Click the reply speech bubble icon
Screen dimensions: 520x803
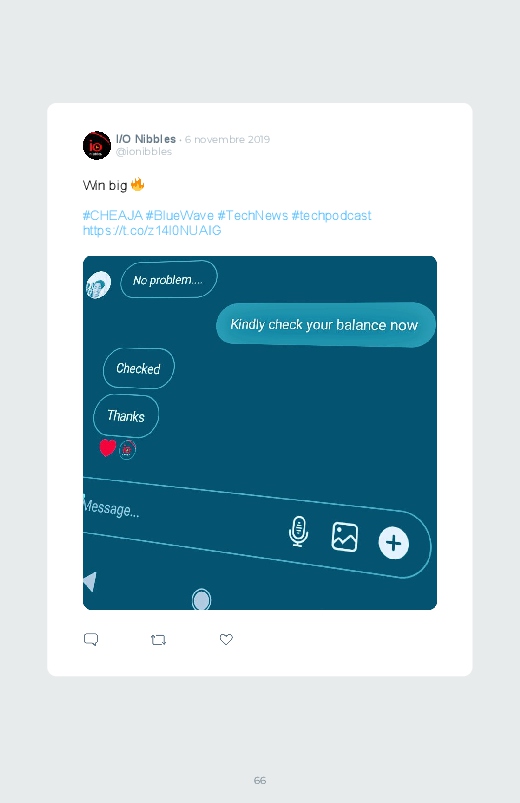click(x=91, y=639)
